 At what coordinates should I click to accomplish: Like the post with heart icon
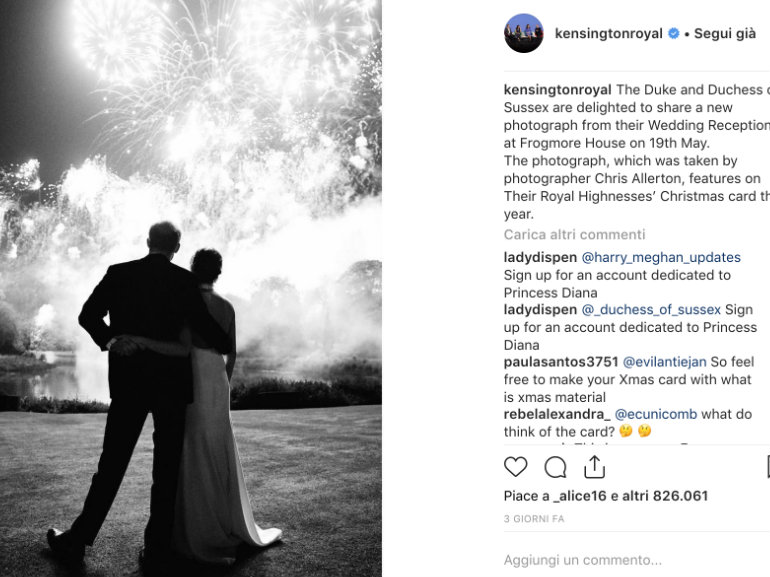pos(516,467)
